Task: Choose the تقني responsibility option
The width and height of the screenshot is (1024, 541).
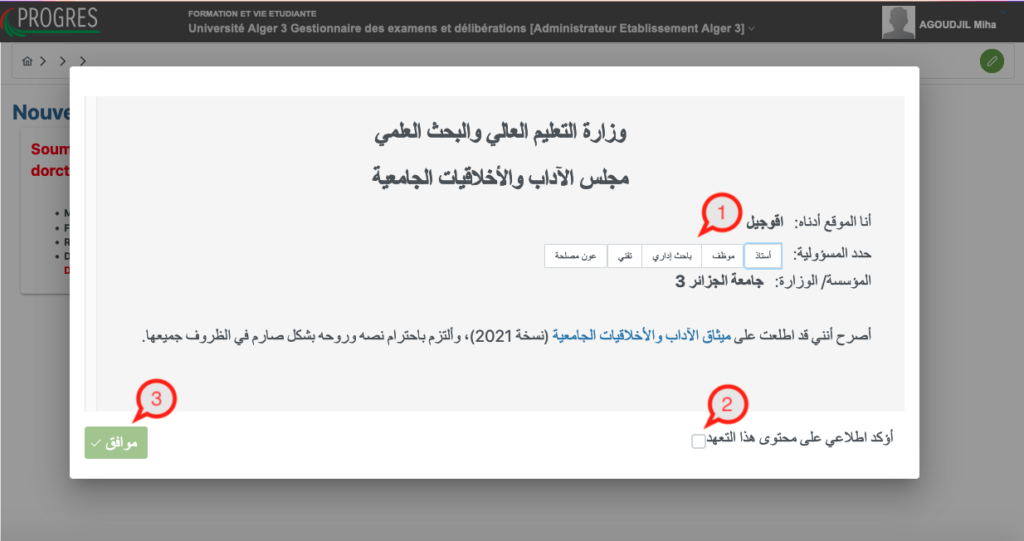Action: (x=624, y=256)
